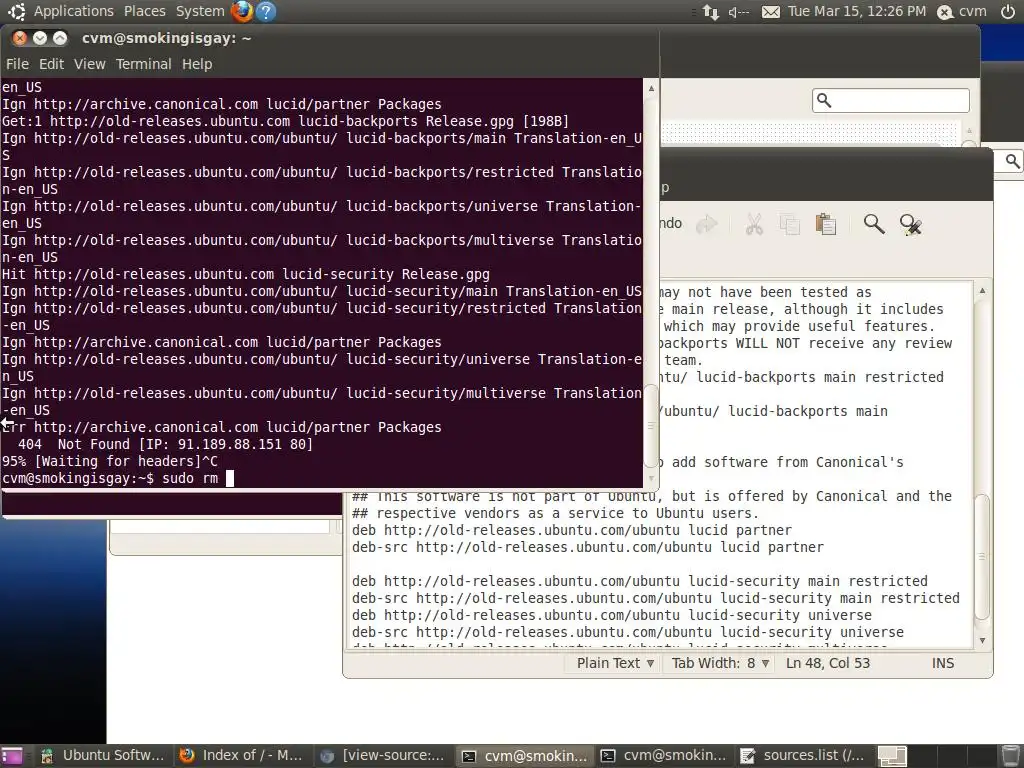Screen dimensions: 1024x768
Task: Click the network connection indicator
Action: click(x=711, y=11)
